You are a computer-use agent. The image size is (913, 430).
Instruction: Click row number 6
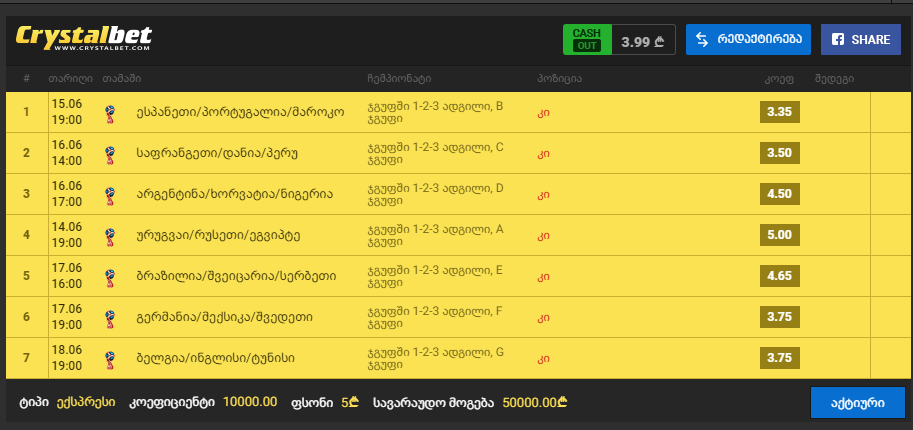tap(26, 317)
